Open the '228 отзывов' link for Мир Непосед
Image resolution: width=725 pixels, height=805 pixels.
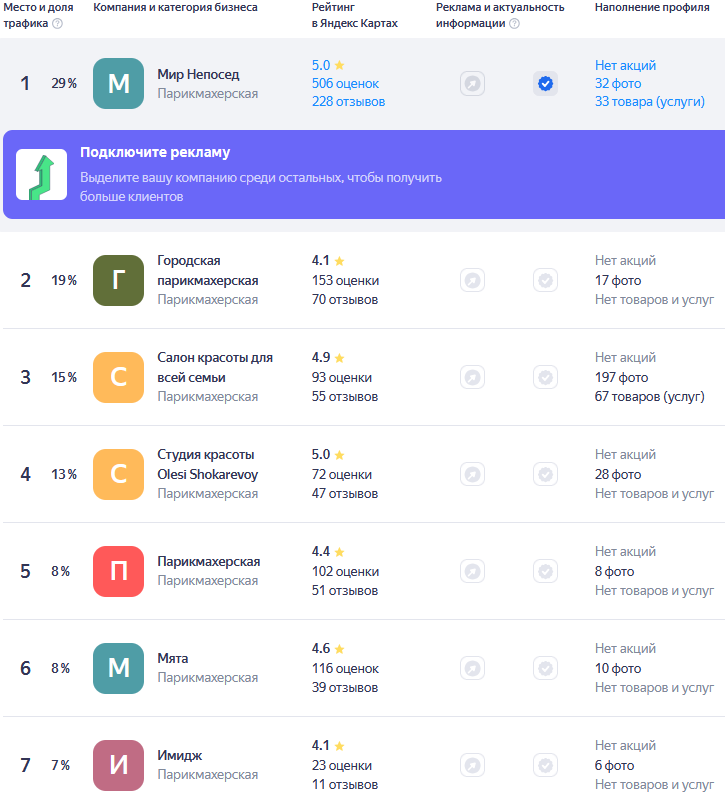(x=348, y=102)
